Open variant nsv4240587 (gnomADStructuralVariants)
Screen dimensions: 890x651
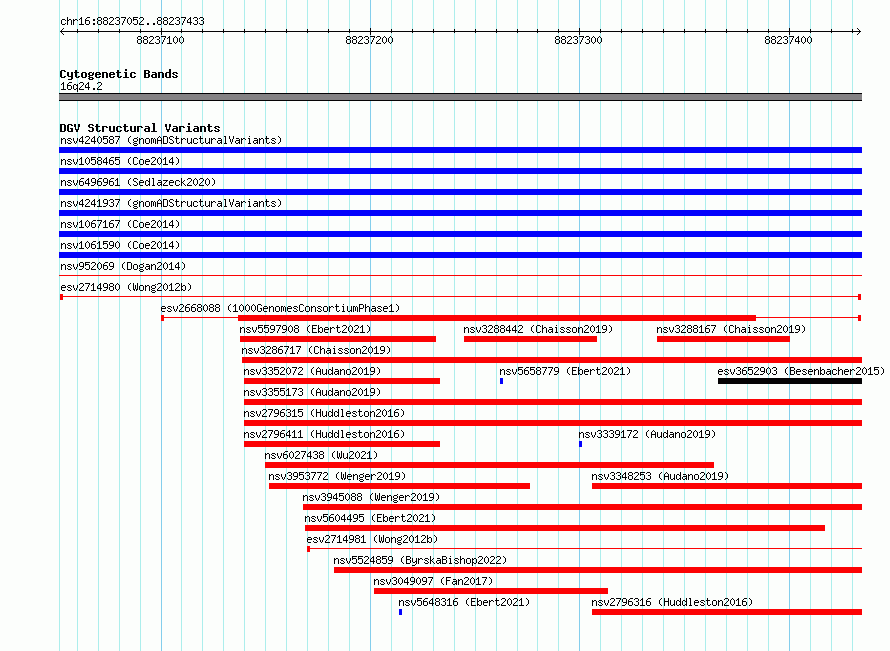click(x=171, y=140)
